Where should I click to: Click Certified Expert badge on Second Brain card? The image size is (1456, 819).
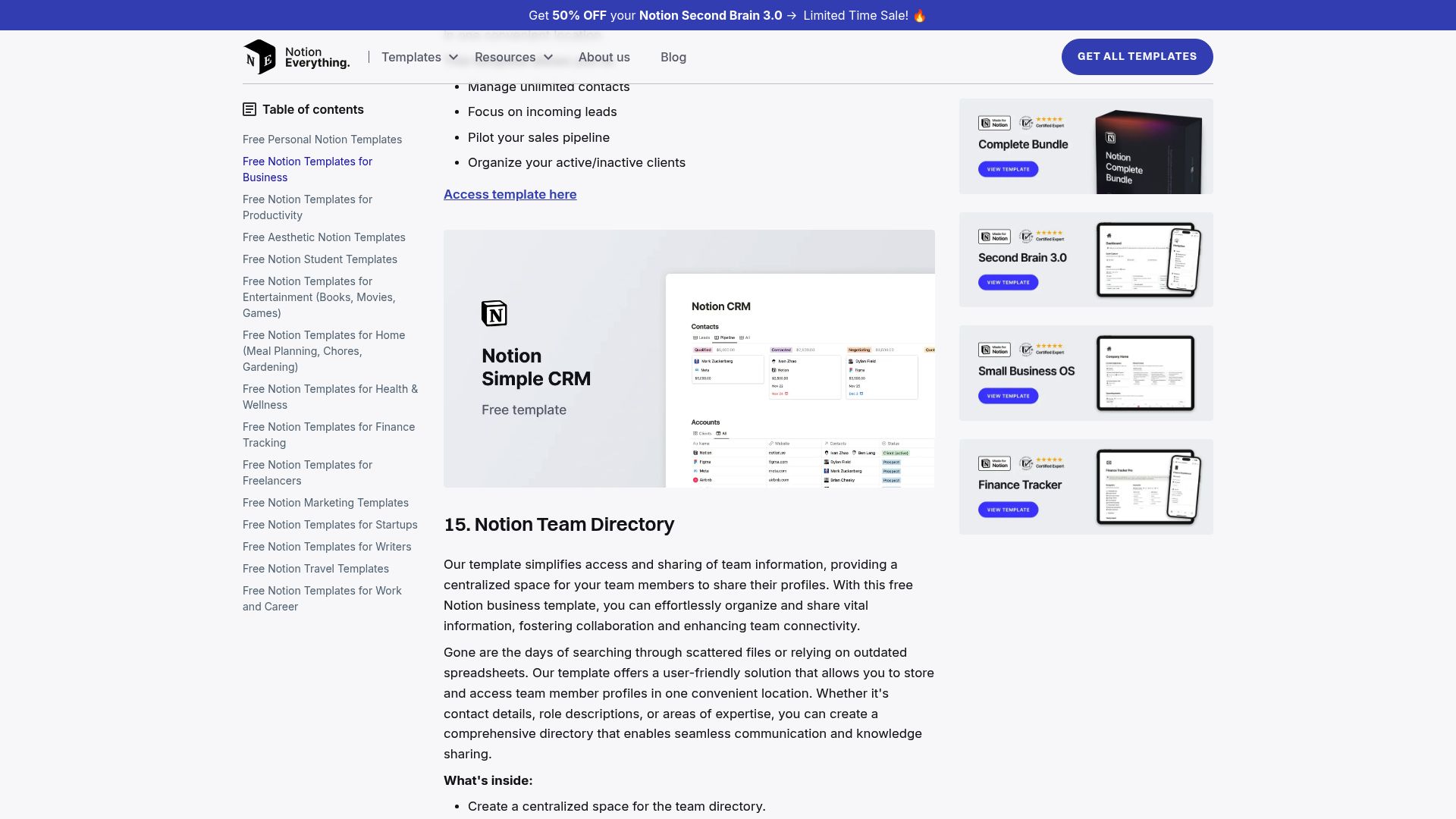click(x=1042, y=236)
